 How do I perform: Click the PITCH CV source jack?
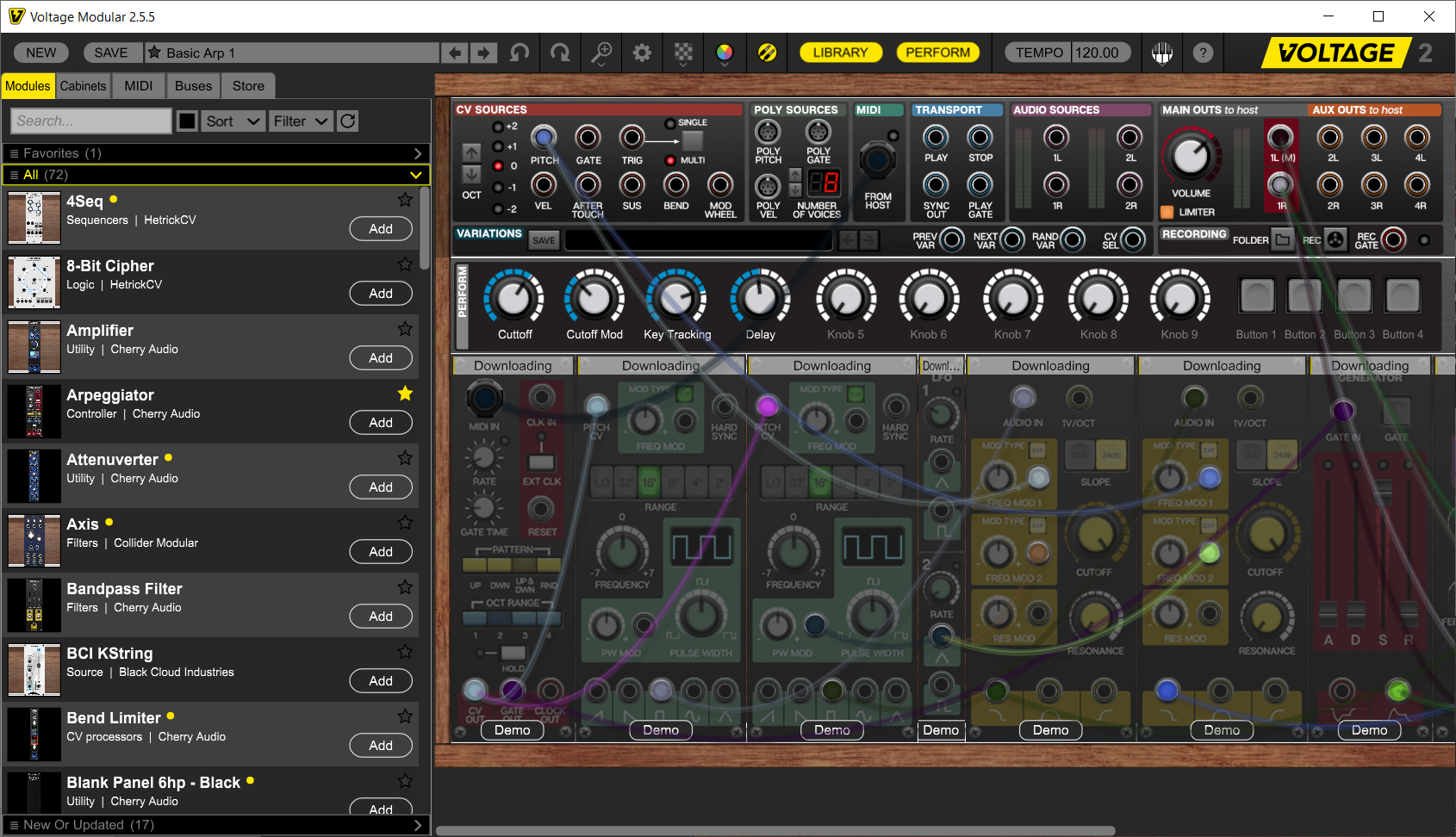(543, 137)
